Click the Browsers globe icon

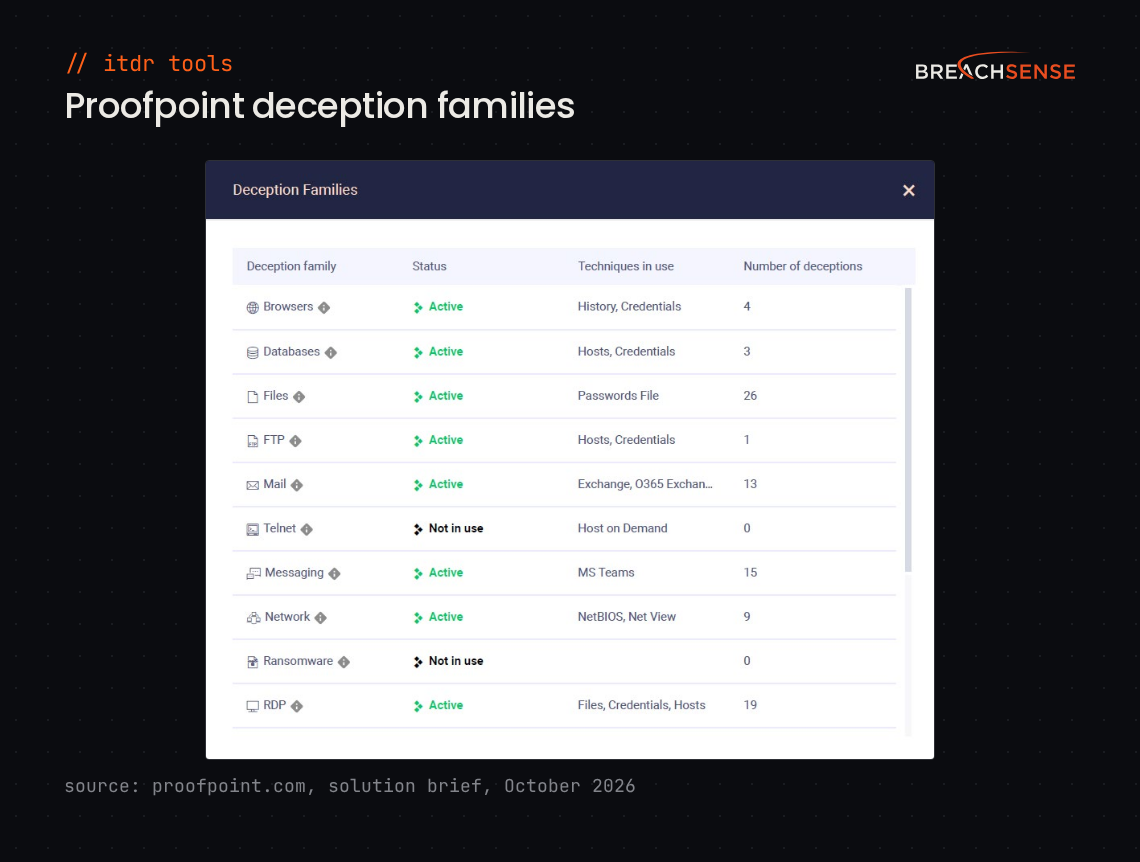coord(252,307)
